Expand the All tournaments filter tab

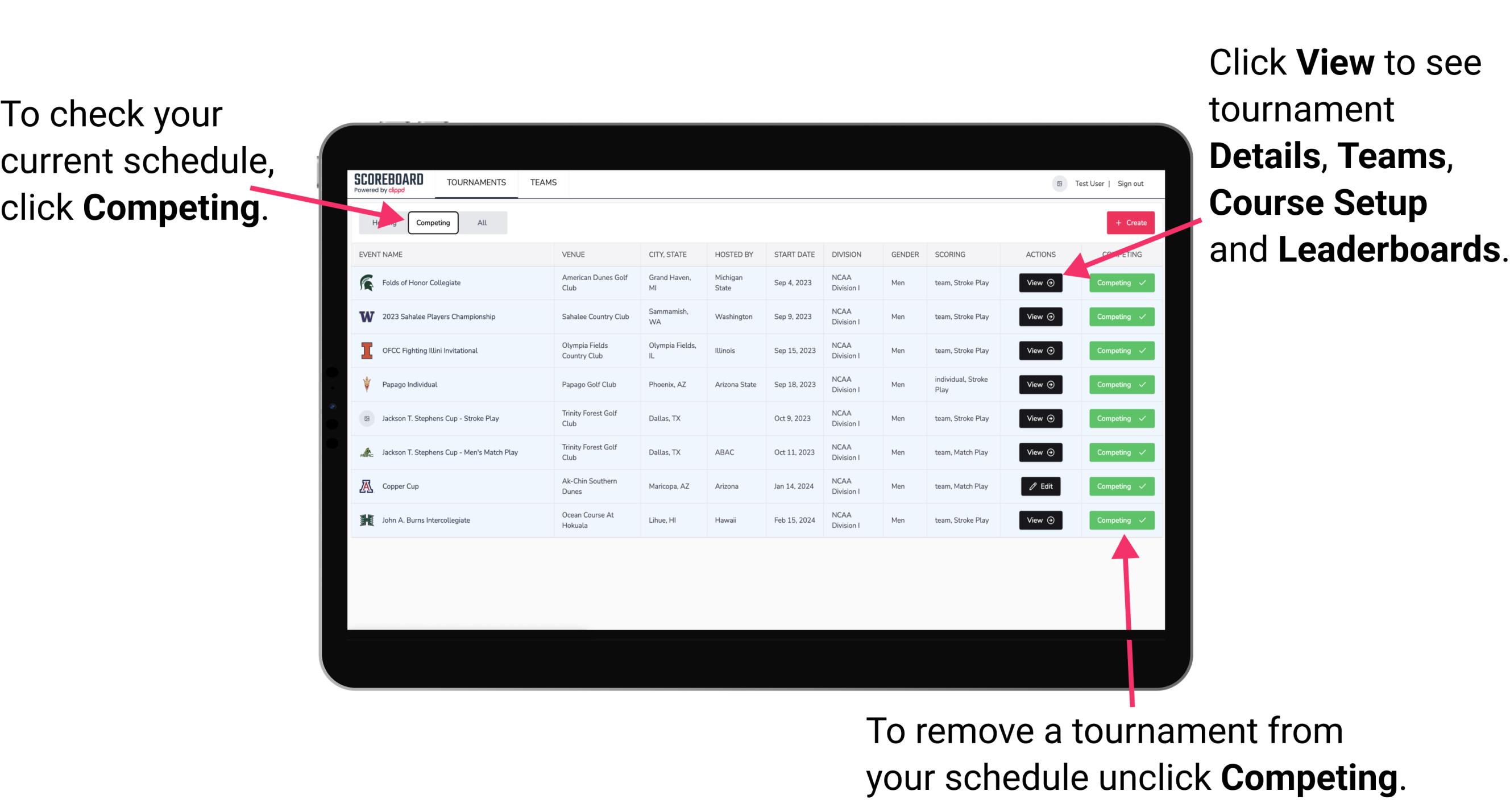[x=480, y=222]
